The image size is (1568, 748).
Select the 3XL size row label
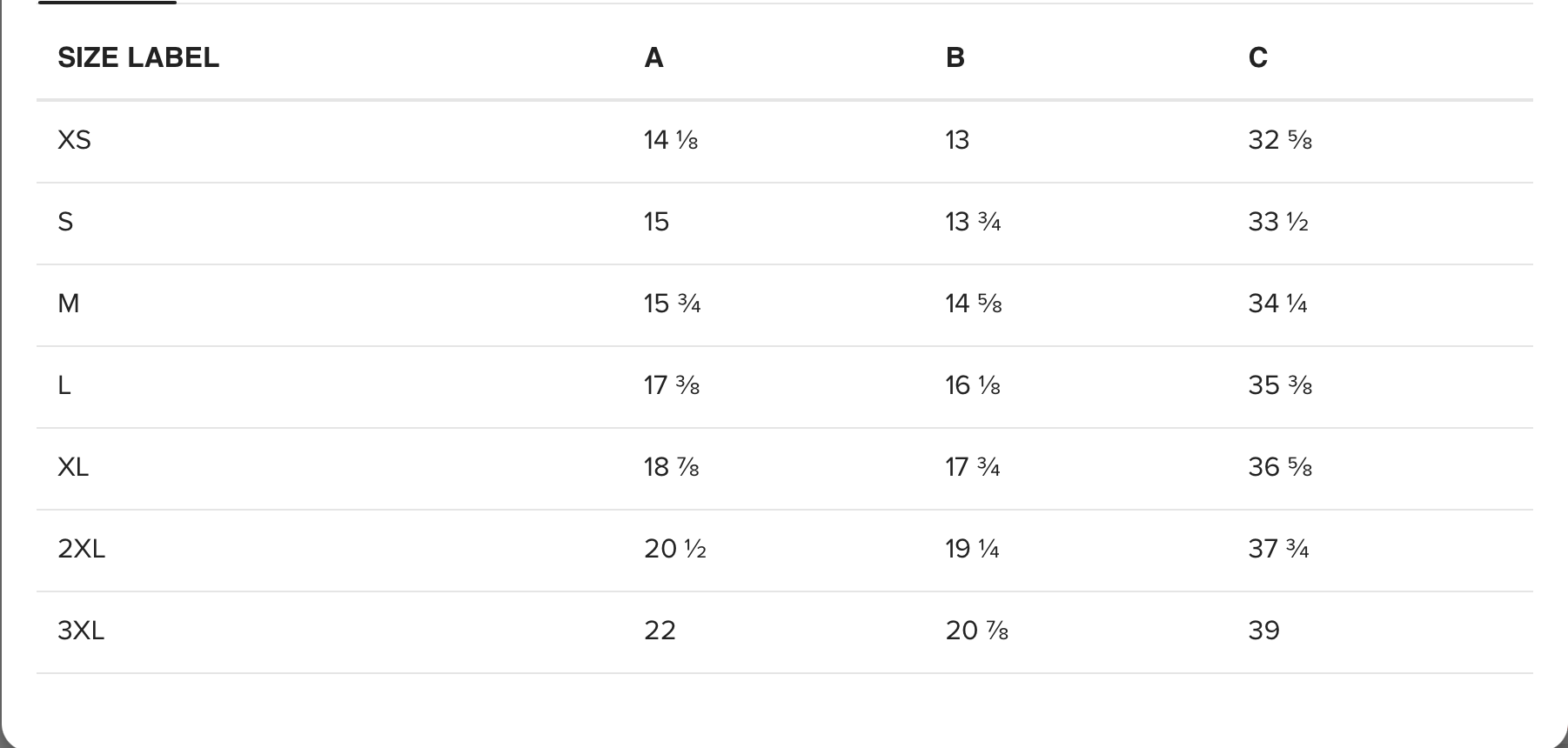click(x=81, y=631)
